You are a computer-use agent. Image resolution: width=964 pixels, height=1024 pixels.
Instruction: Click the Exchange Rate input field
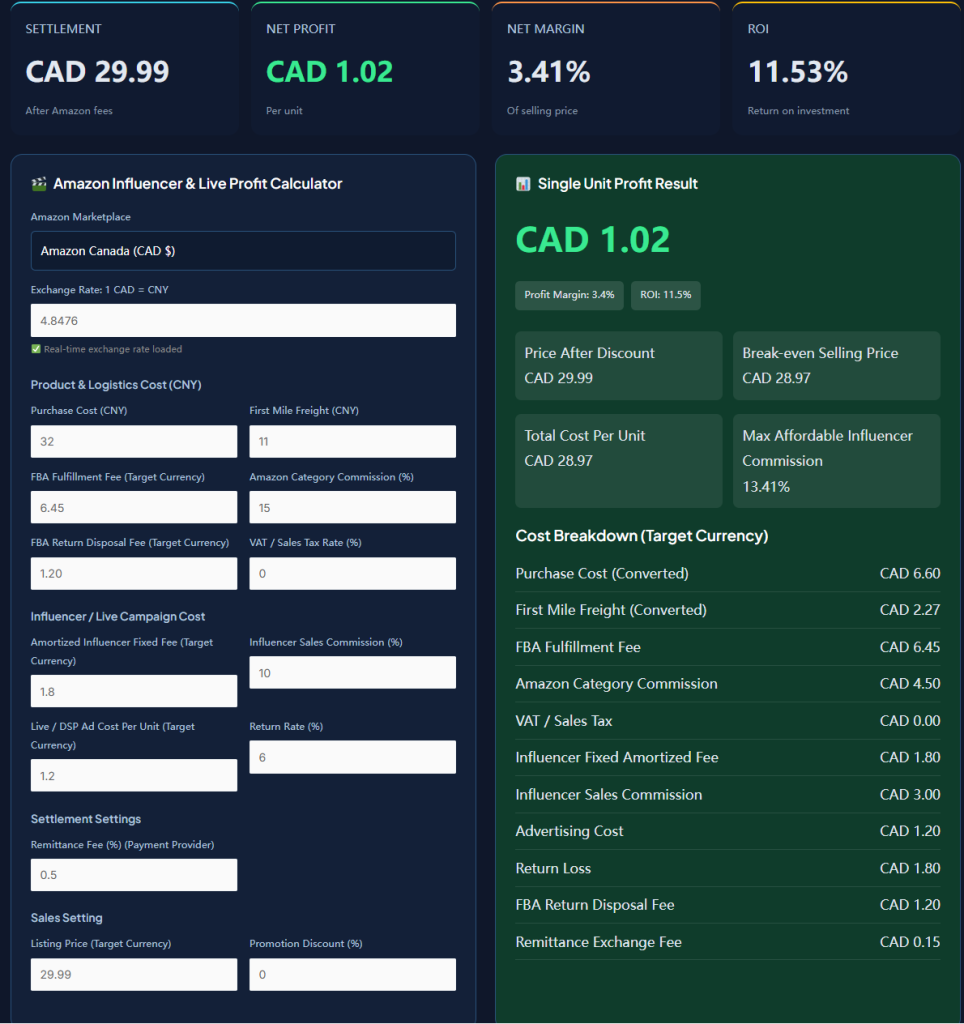243,321
